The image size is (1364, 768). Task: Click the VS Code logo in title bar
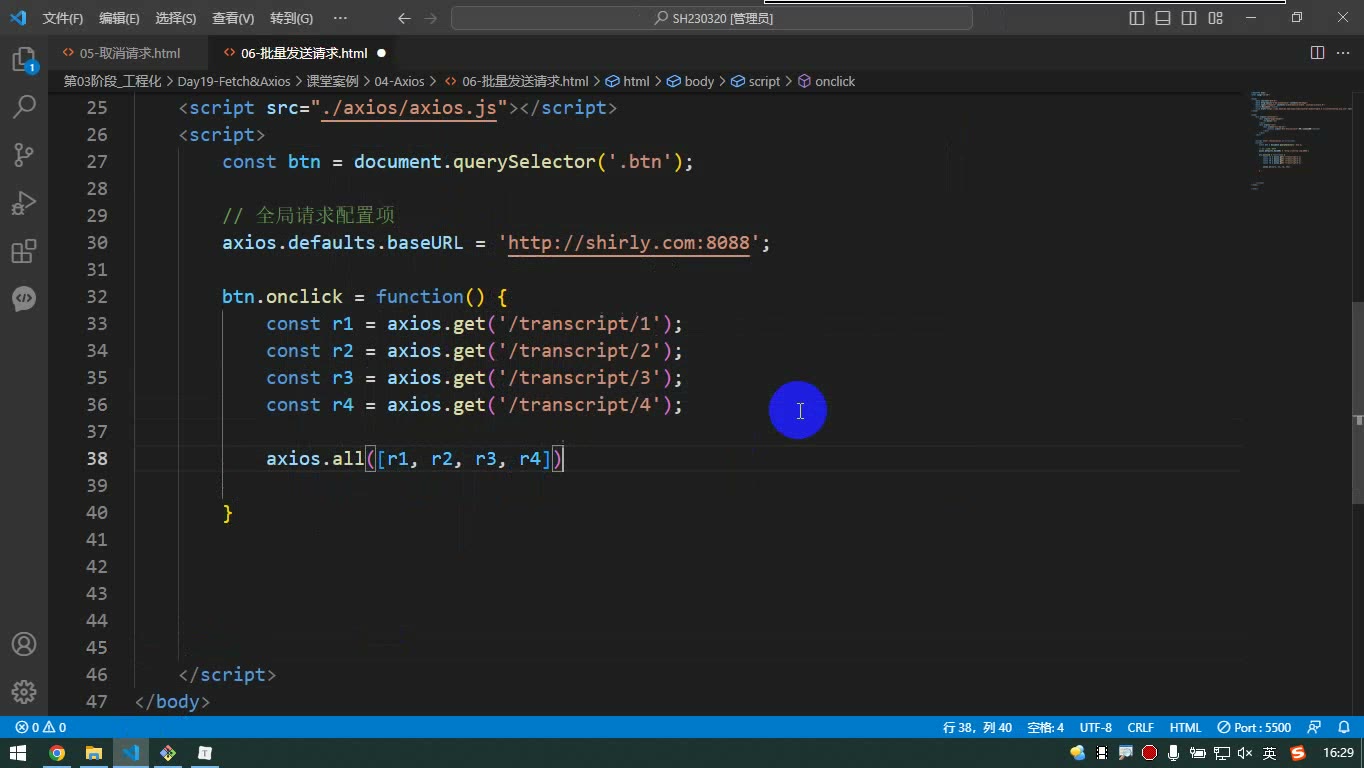(x=18, y=18)
